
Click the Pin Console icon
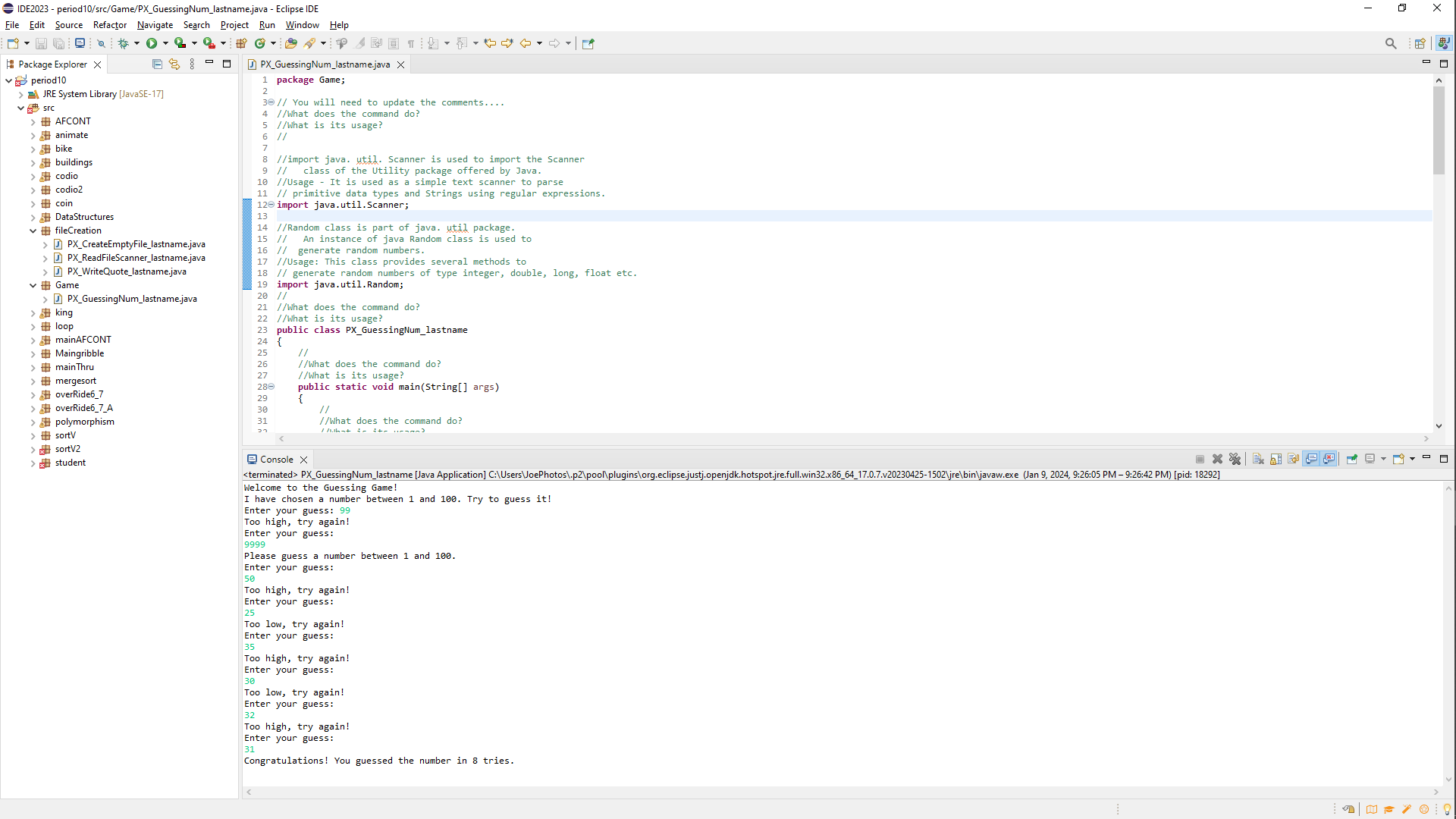click(x=1351, y=459)
